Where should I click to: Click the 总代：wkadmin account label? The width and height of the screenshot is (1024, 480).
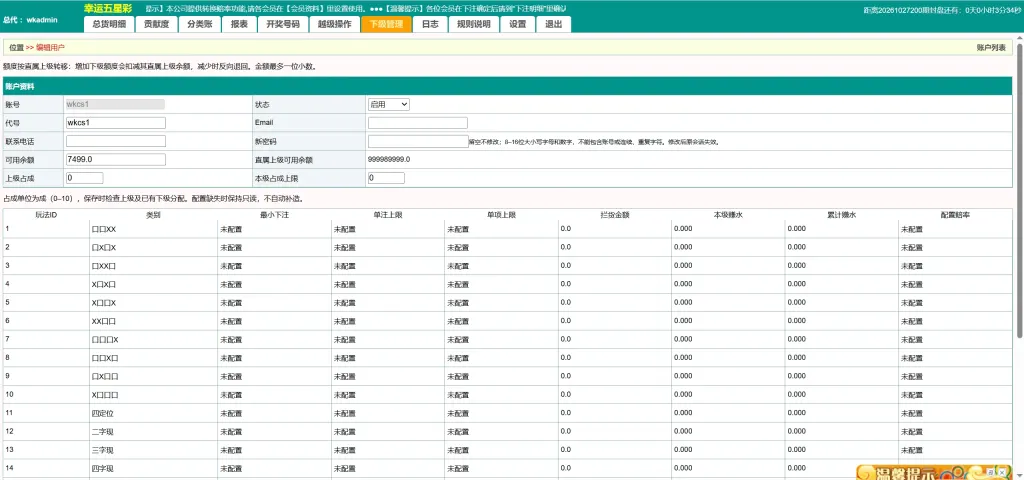pyautogui.click(x=31, y=20)
